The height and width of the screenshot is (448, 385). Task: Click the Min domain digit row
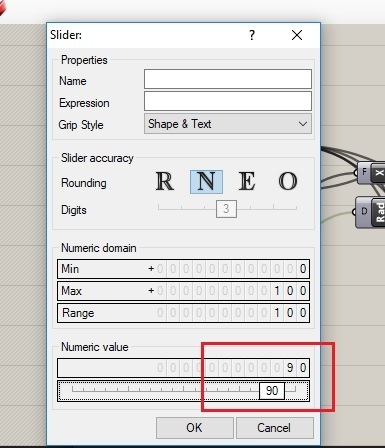coord(183,269)
